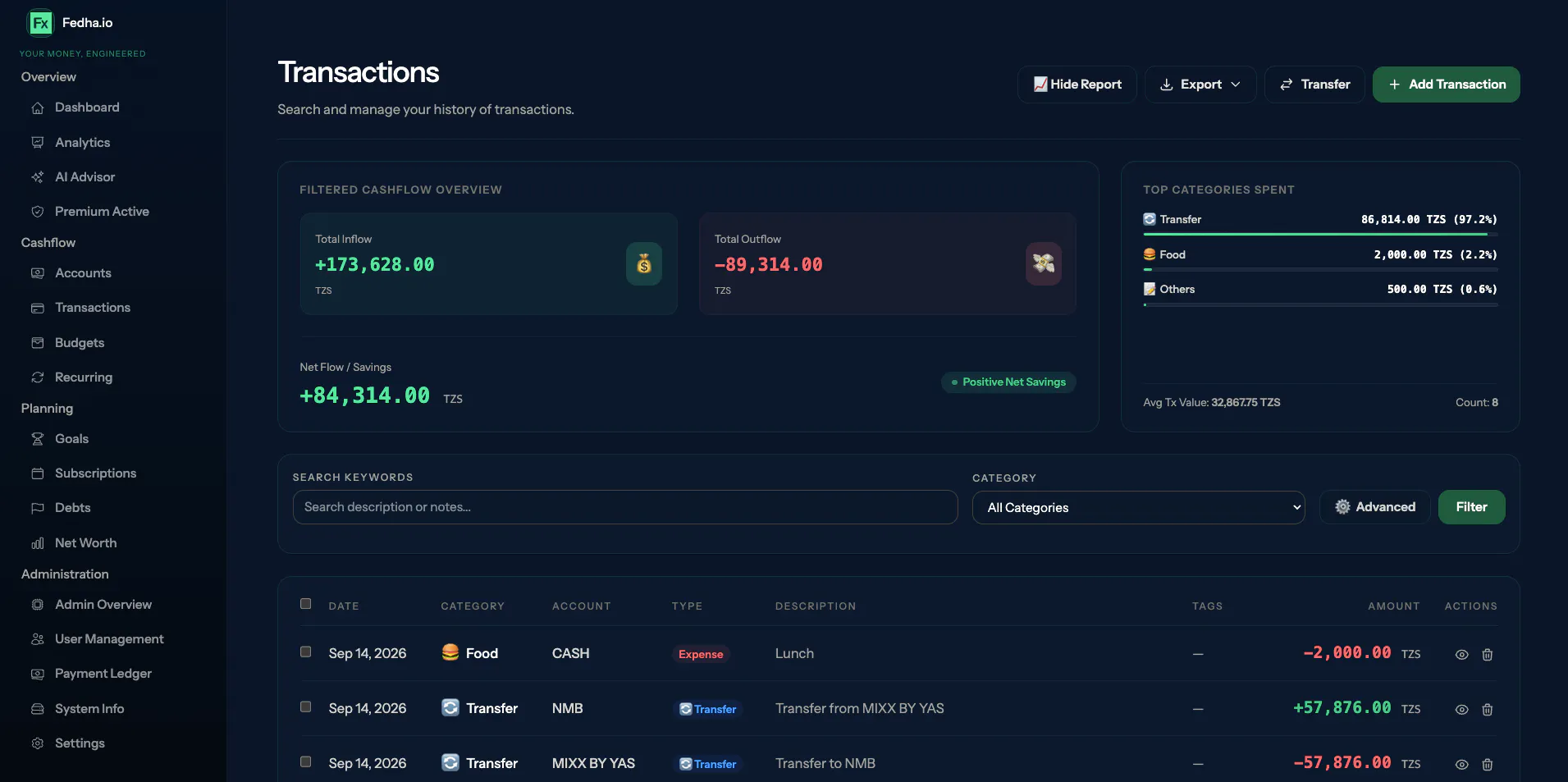View Transfer to NMB via eye icon
The width and height of the screenshot is (1568, 782).
(x=1462, y=765)
